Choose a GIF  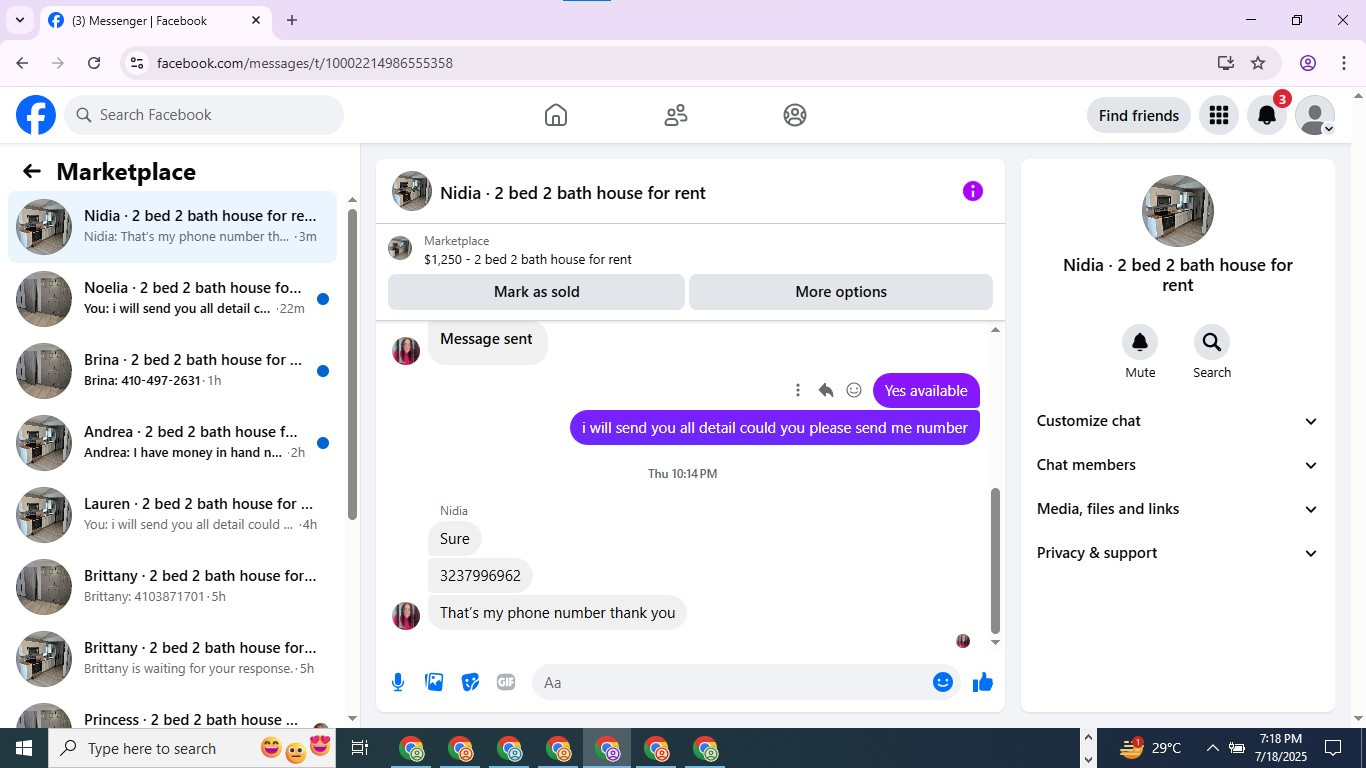pyautogui.click(x=506, y=682)
